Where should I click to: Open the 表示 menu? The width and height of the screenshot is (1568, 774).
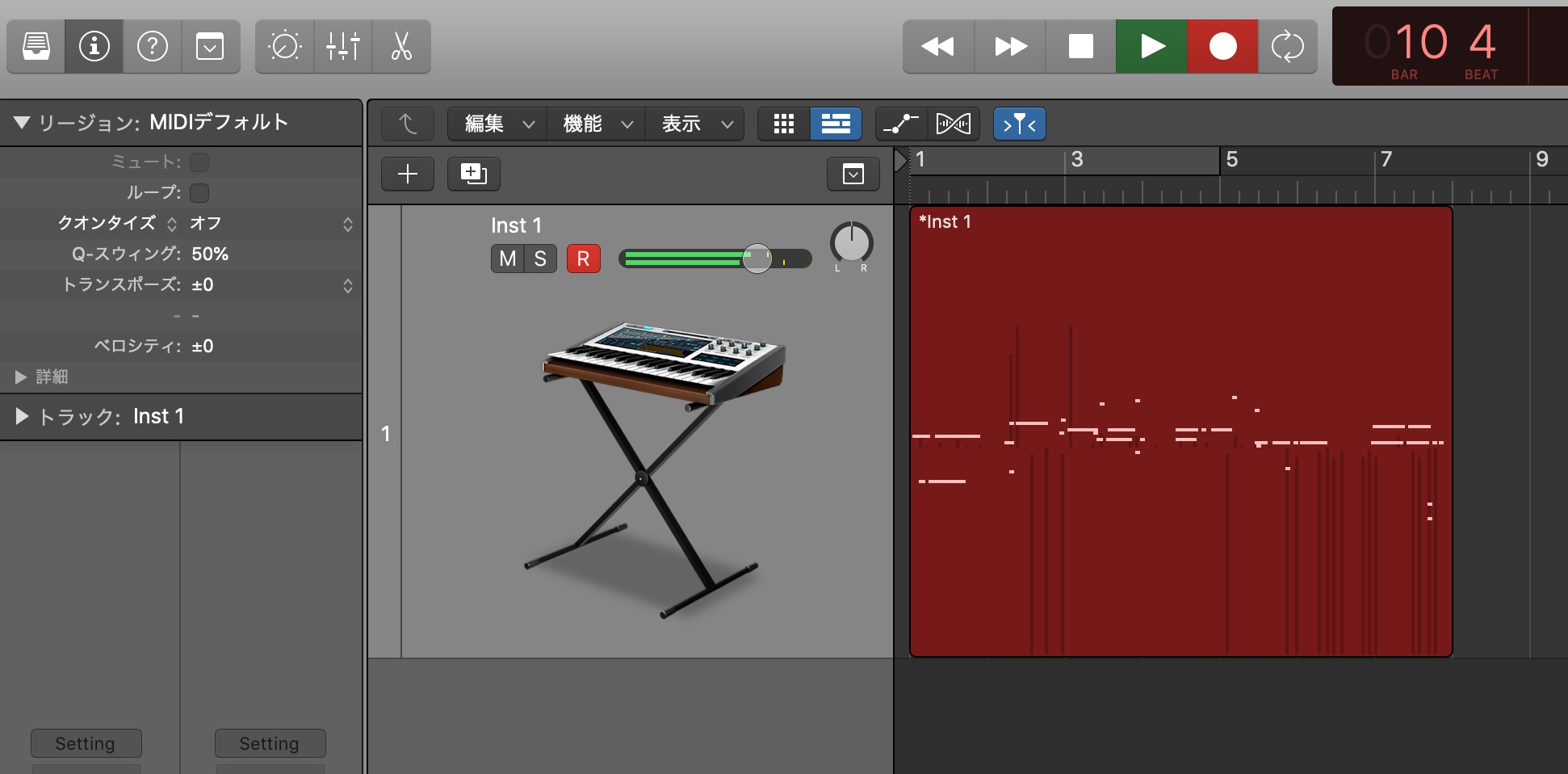pos(694,124)
